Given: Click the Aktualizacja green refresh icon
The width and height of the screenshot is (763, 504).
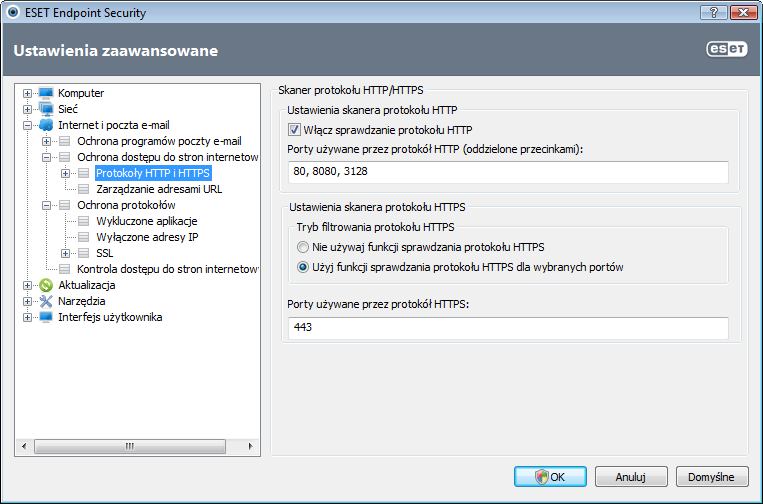Looking at the screenshot, I should coord(46,285).
